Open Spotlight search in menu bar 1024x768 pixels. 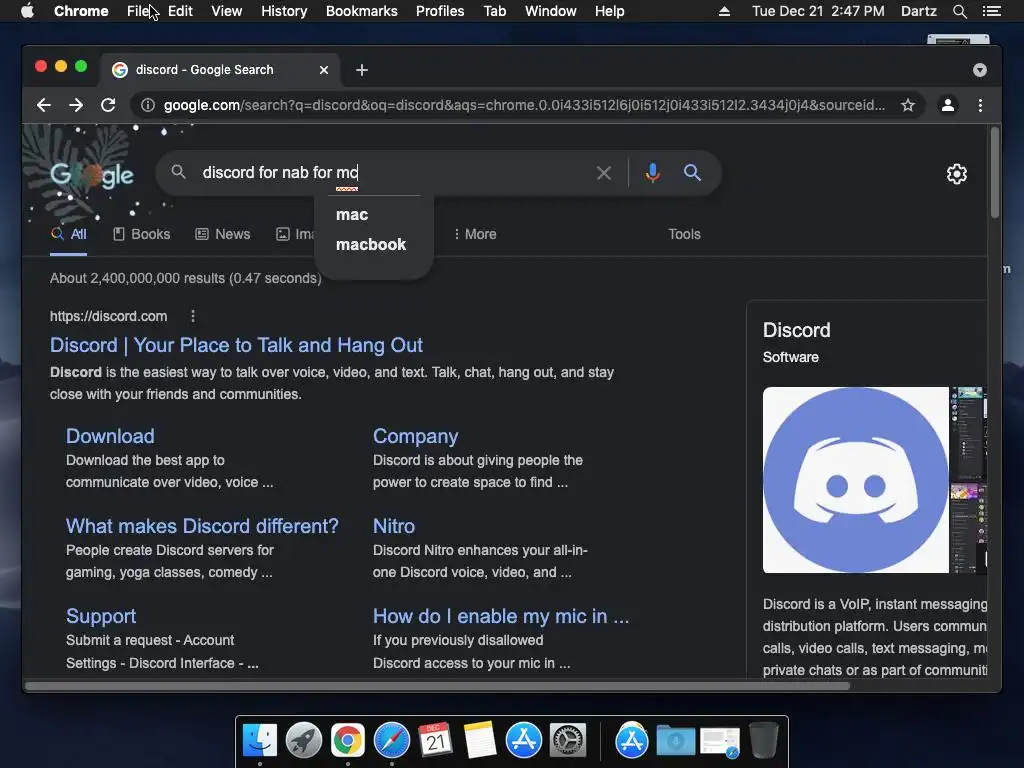click(x=959, y=11)
